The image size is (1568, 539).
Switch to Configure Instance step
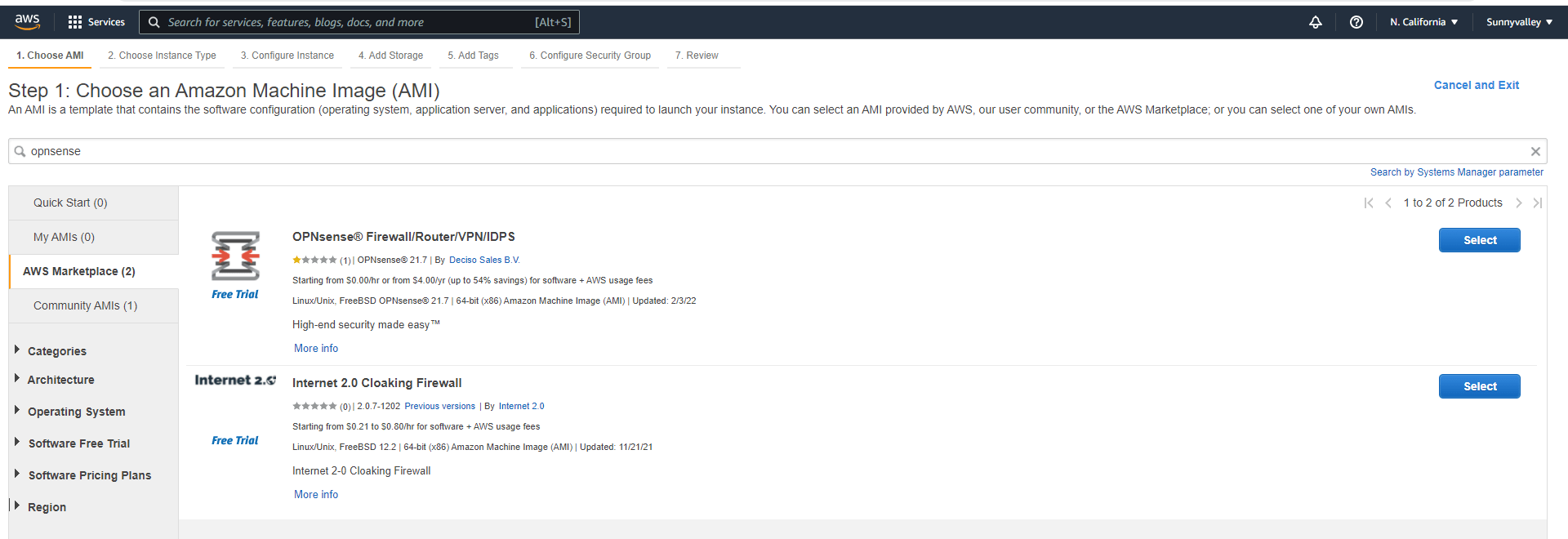pos(287,56)
